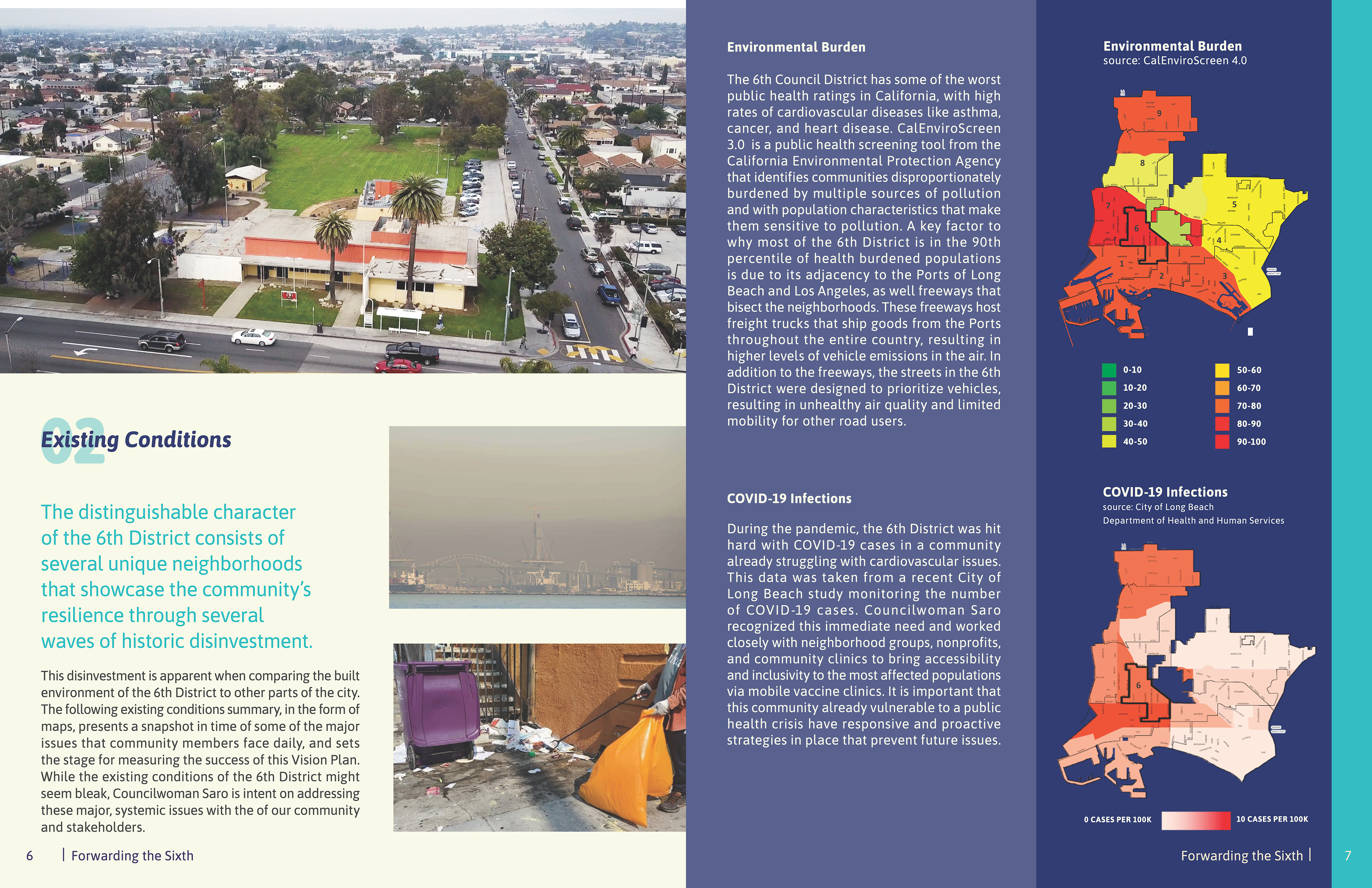
Task: Click the 10-20 legend color swatch
Action: tap(1109, 388)
